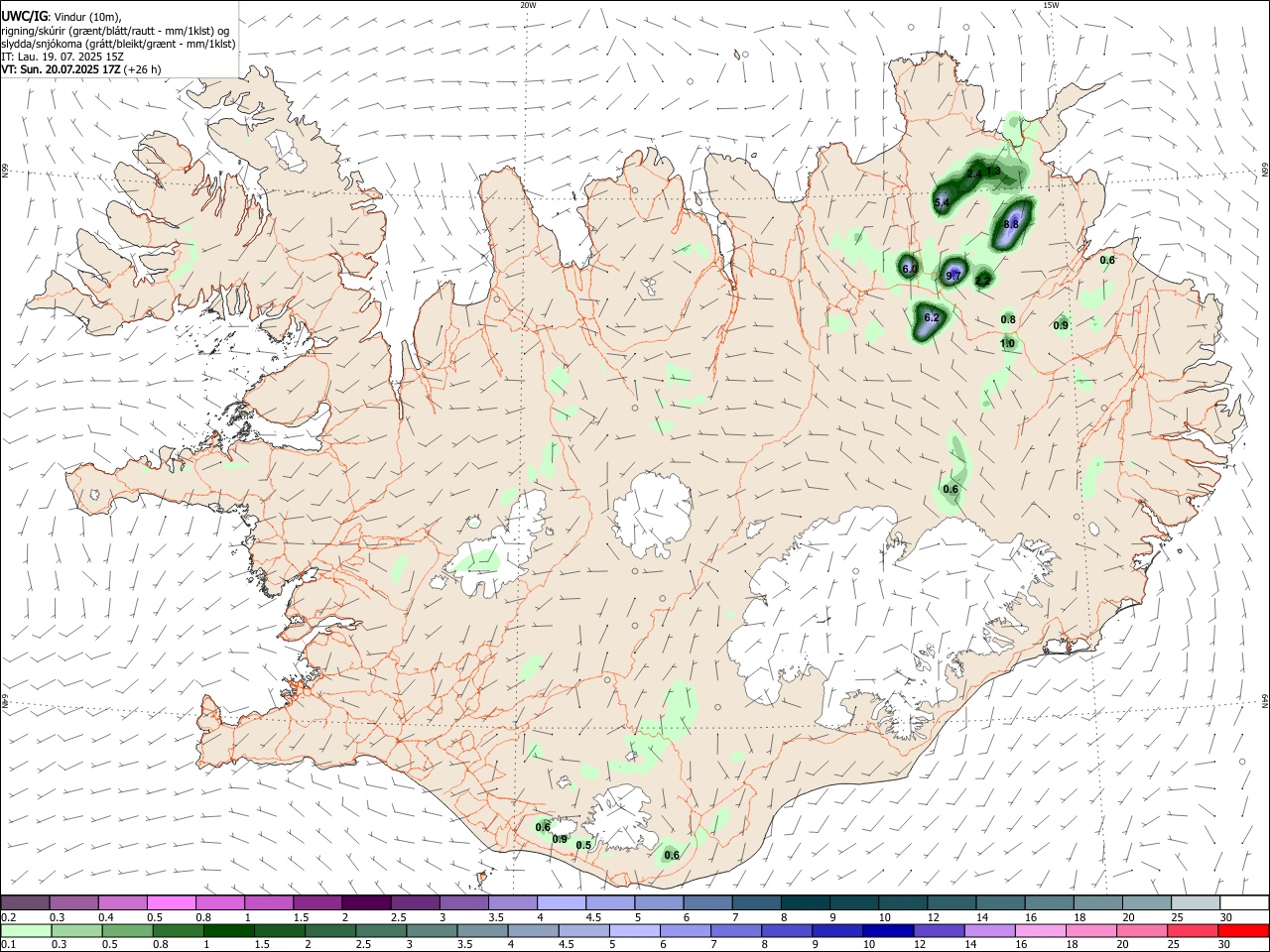Click the 8.8 precipitation value on the map
This screenshot has height=952, width=1270.
[x=1011, y=225]
